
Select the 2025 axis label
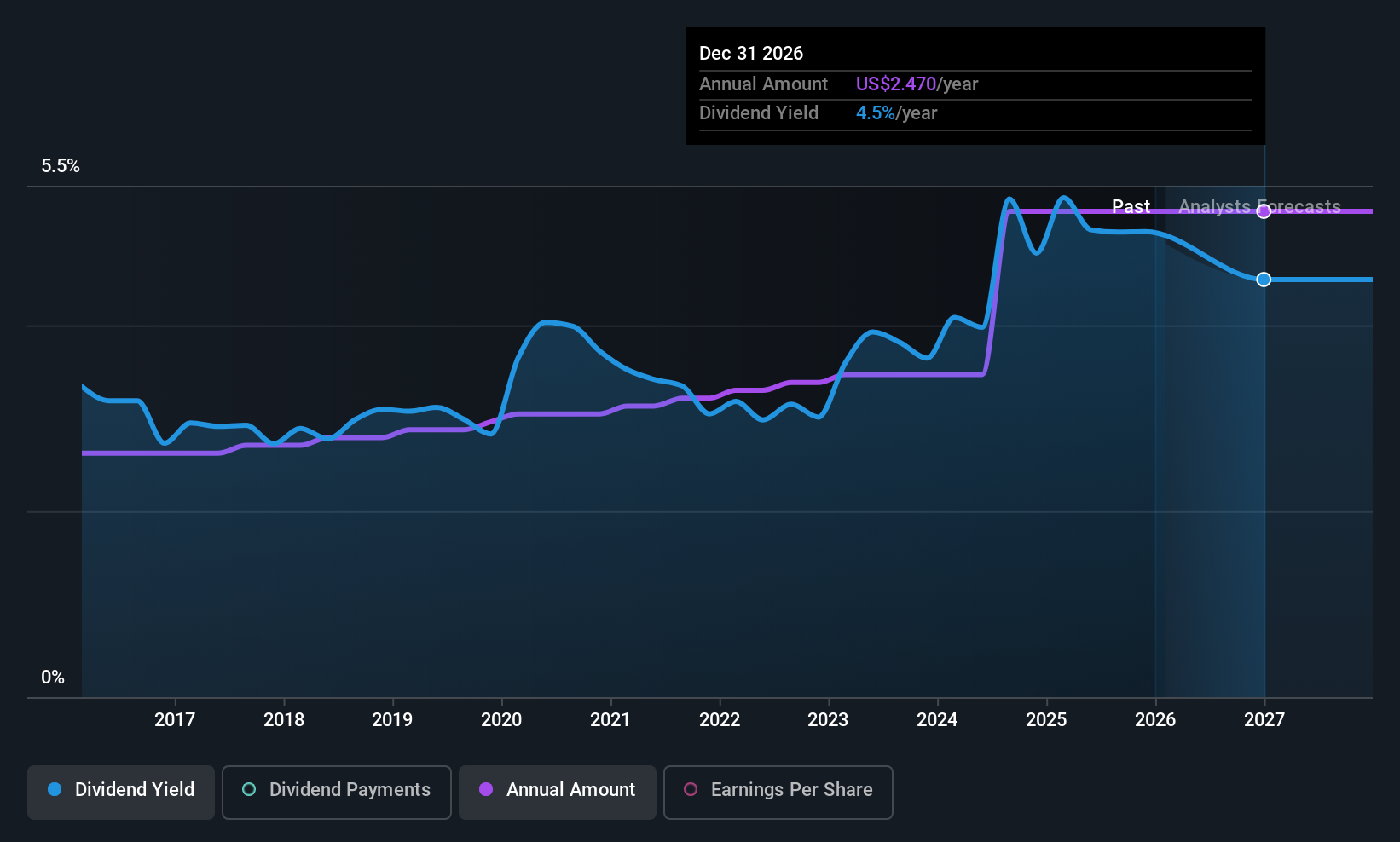(1046, 720)
